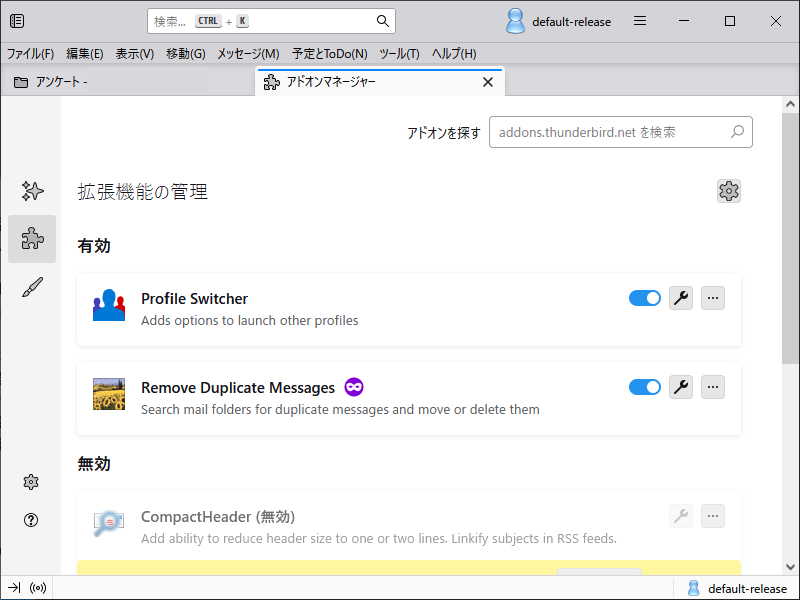This screenshot has height=600, width=800.
Task: Click 'Add ability to reduce header size' description
Action: click(x=379, y=538)
